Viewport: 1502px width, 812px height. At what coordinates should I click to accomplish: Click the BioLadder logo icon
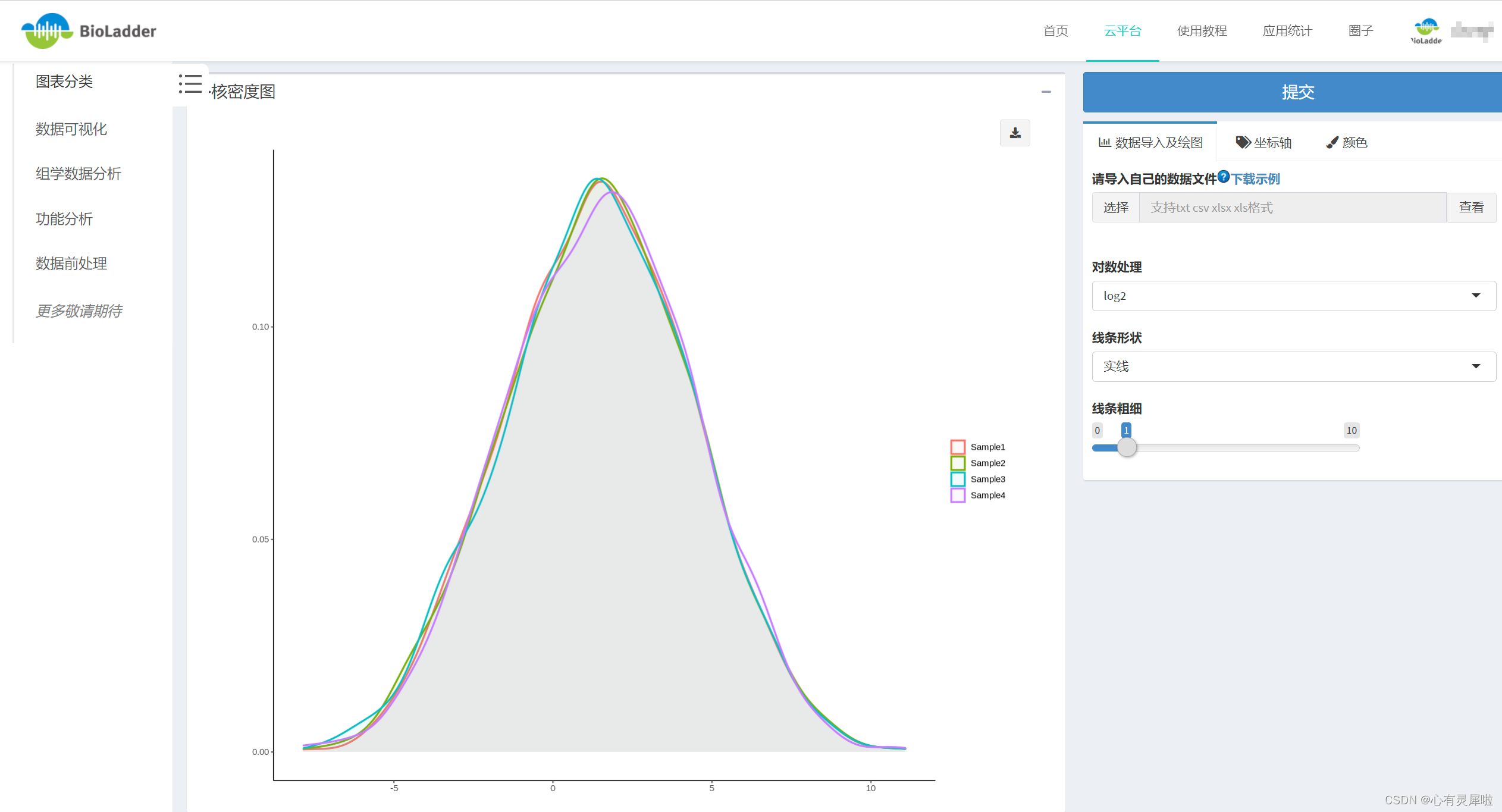point(46,31)
